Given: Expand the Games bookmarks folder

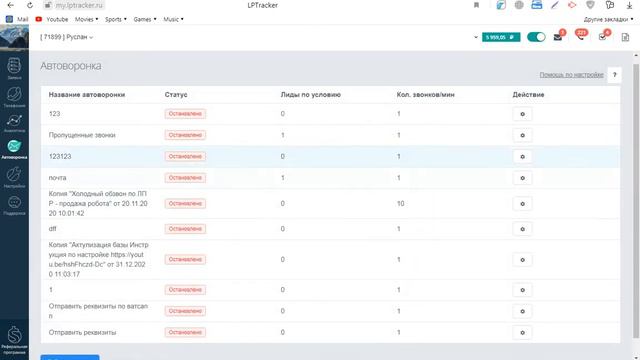Looking at the screenshot, I should pos(144,19).
